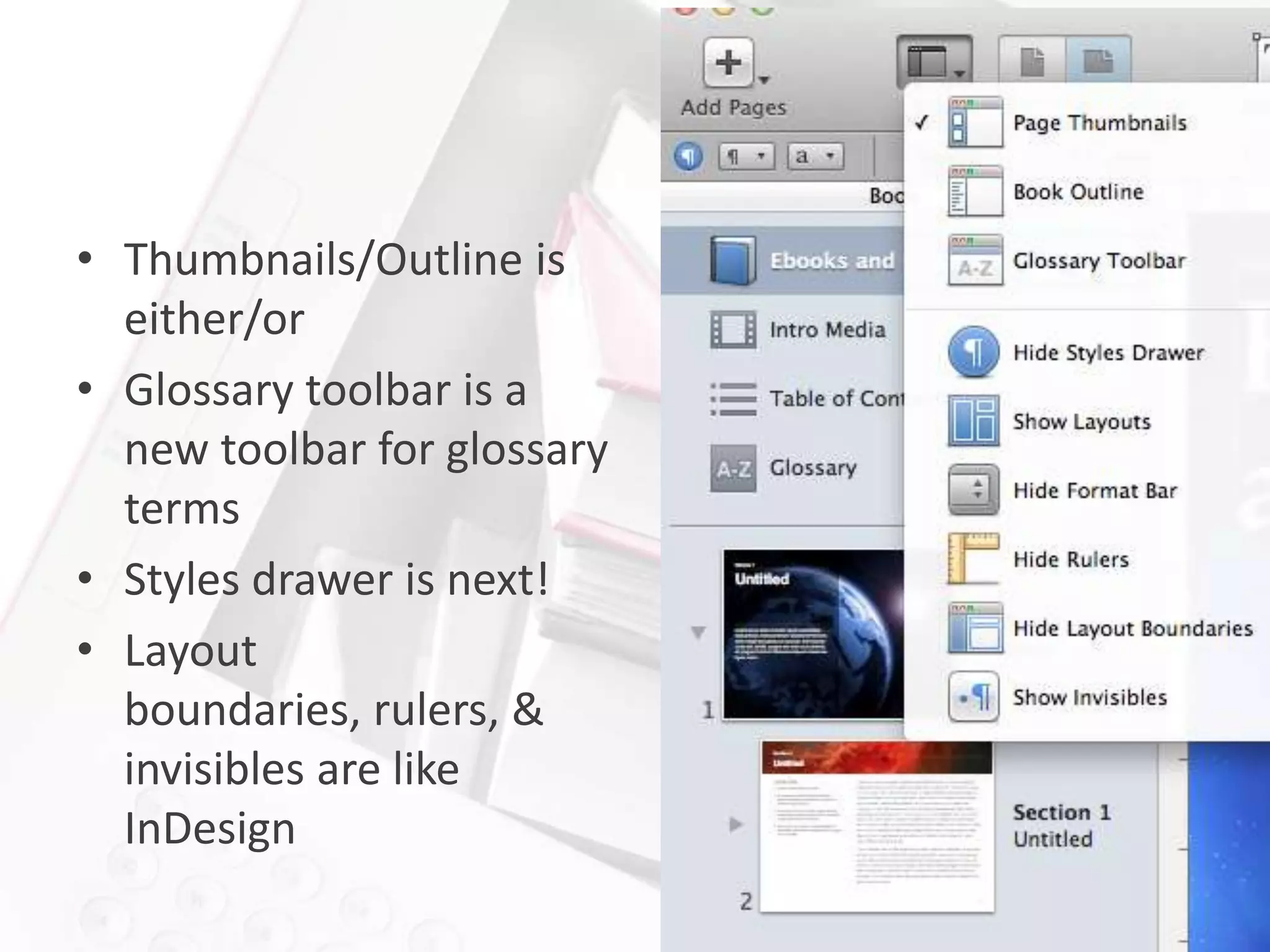Click the Table of Contents list icon
Viewport: 1270px width, 952px height.
pyautogui.click(x=733, y=399)
